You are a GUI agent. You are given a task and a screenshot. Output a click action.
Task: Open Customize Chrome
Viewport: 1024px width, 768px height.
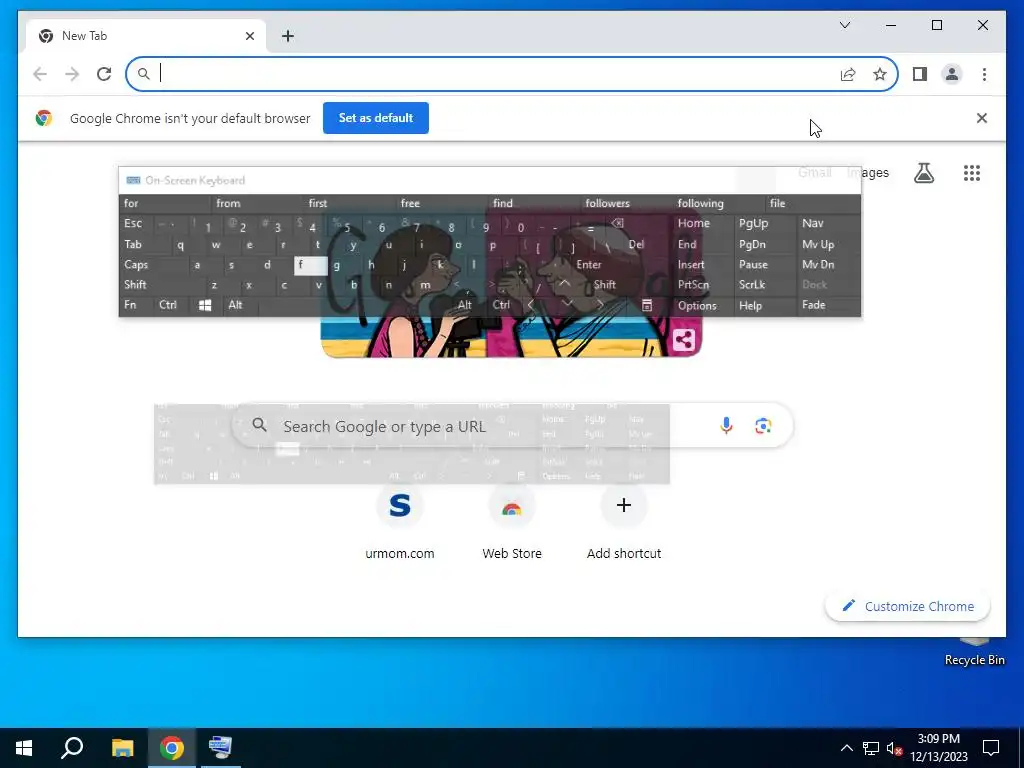point(908,606)
